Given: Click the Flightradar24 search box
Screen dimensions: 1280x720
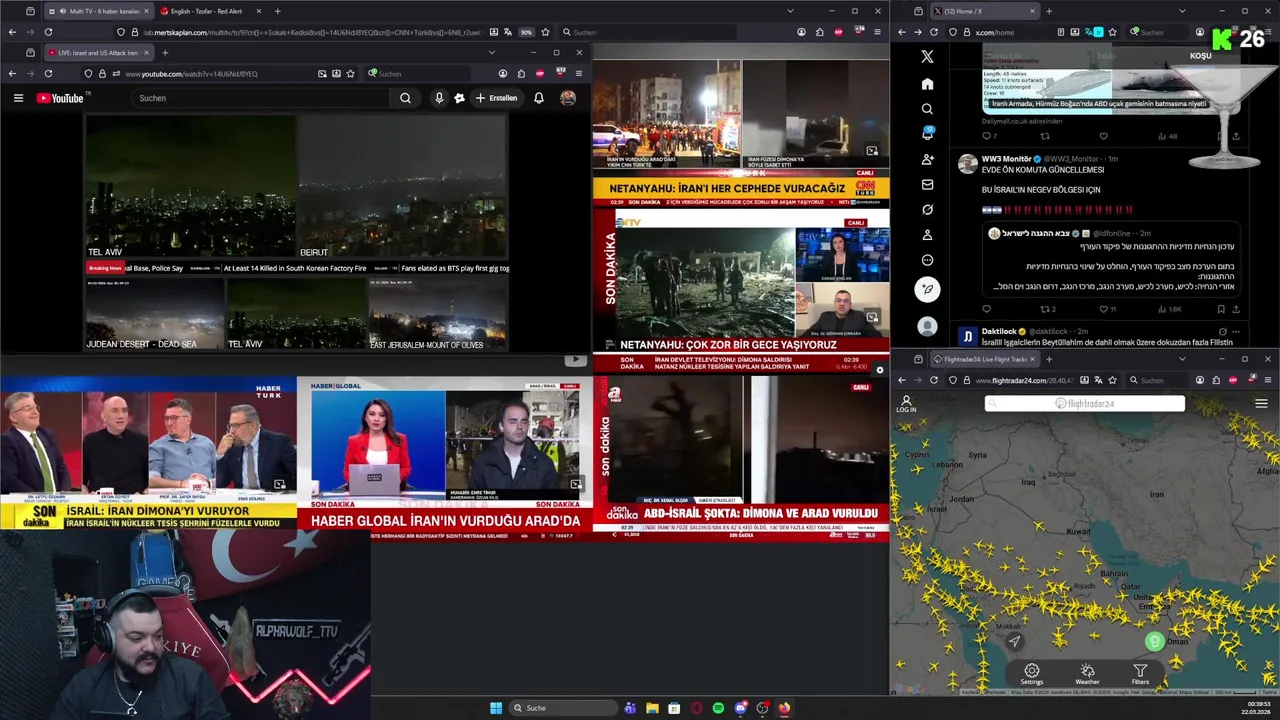Looking at the screenshot, I should (x=1085, y=403).
